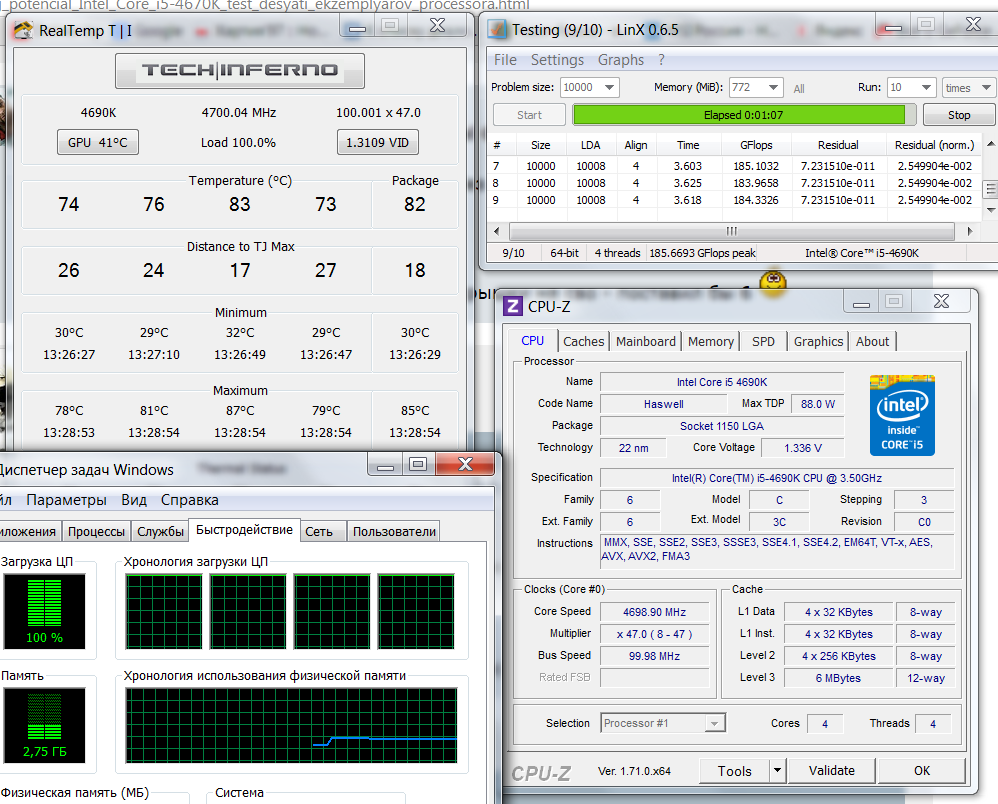Stop the LinX stress test
The width and height of the screenshot is (998, 804).
pyautogui.click(x=959, y=115)
